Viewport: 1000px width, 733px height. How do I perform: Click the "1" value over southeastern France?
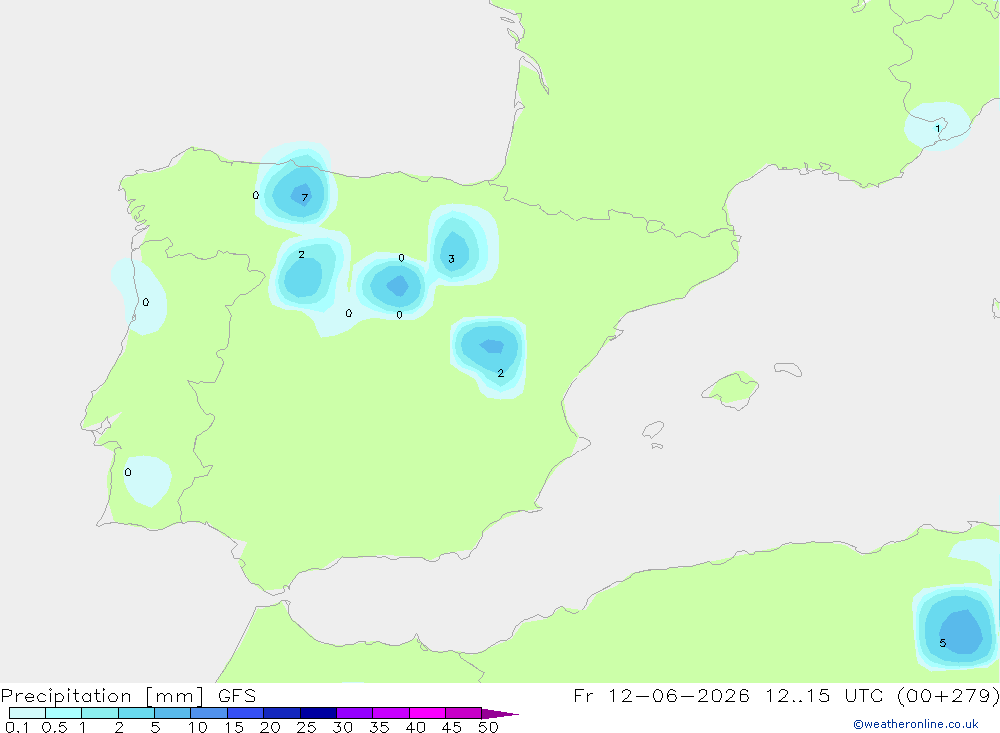tap(938, 129)
